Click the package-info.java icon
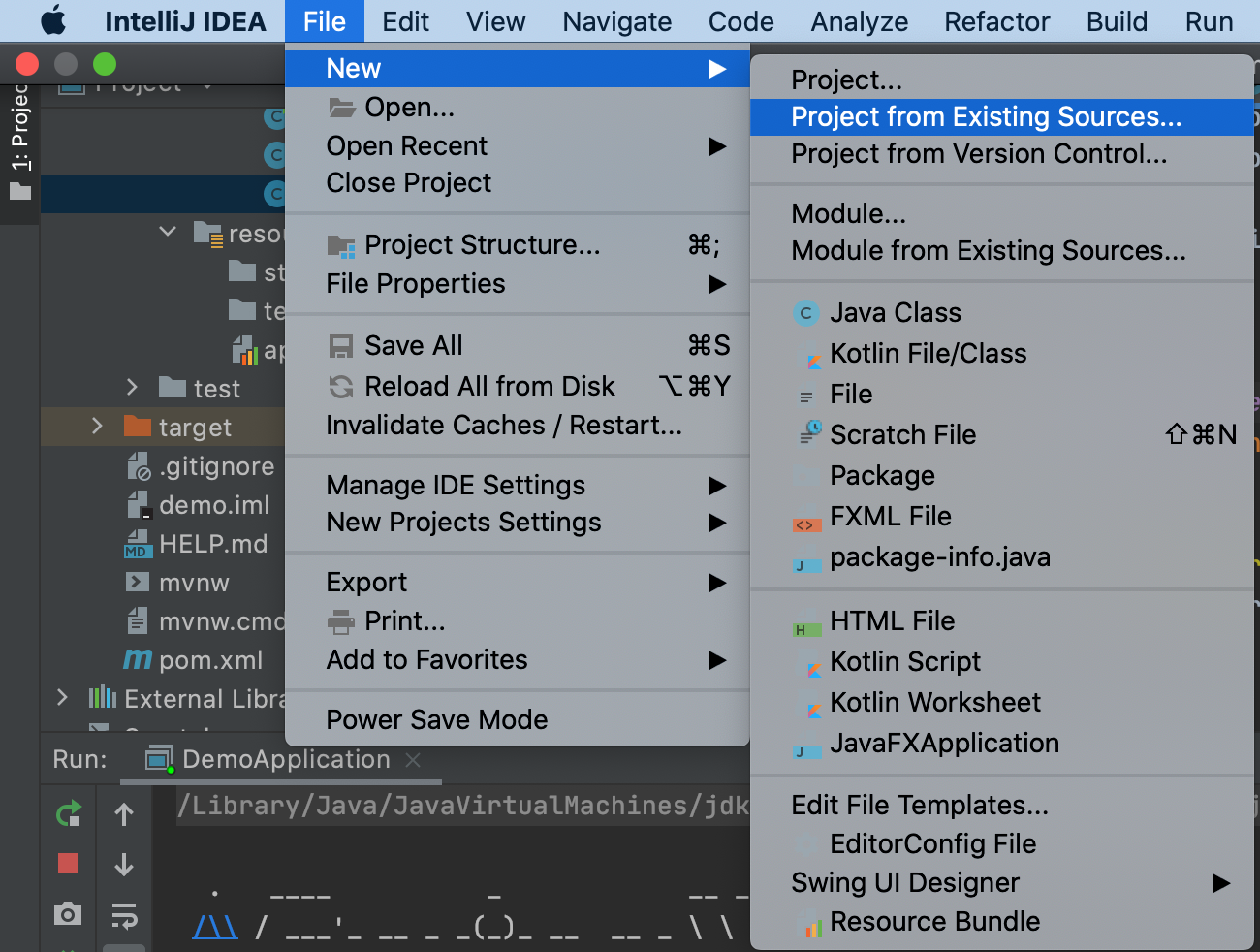Viewport: 1260px width, 952px height. pyautogui.click(x=806, y=565)
